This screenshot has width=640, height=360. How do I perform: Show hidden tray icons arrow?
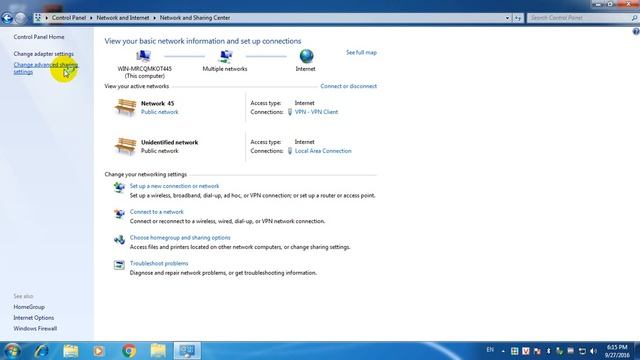point(503,351)
